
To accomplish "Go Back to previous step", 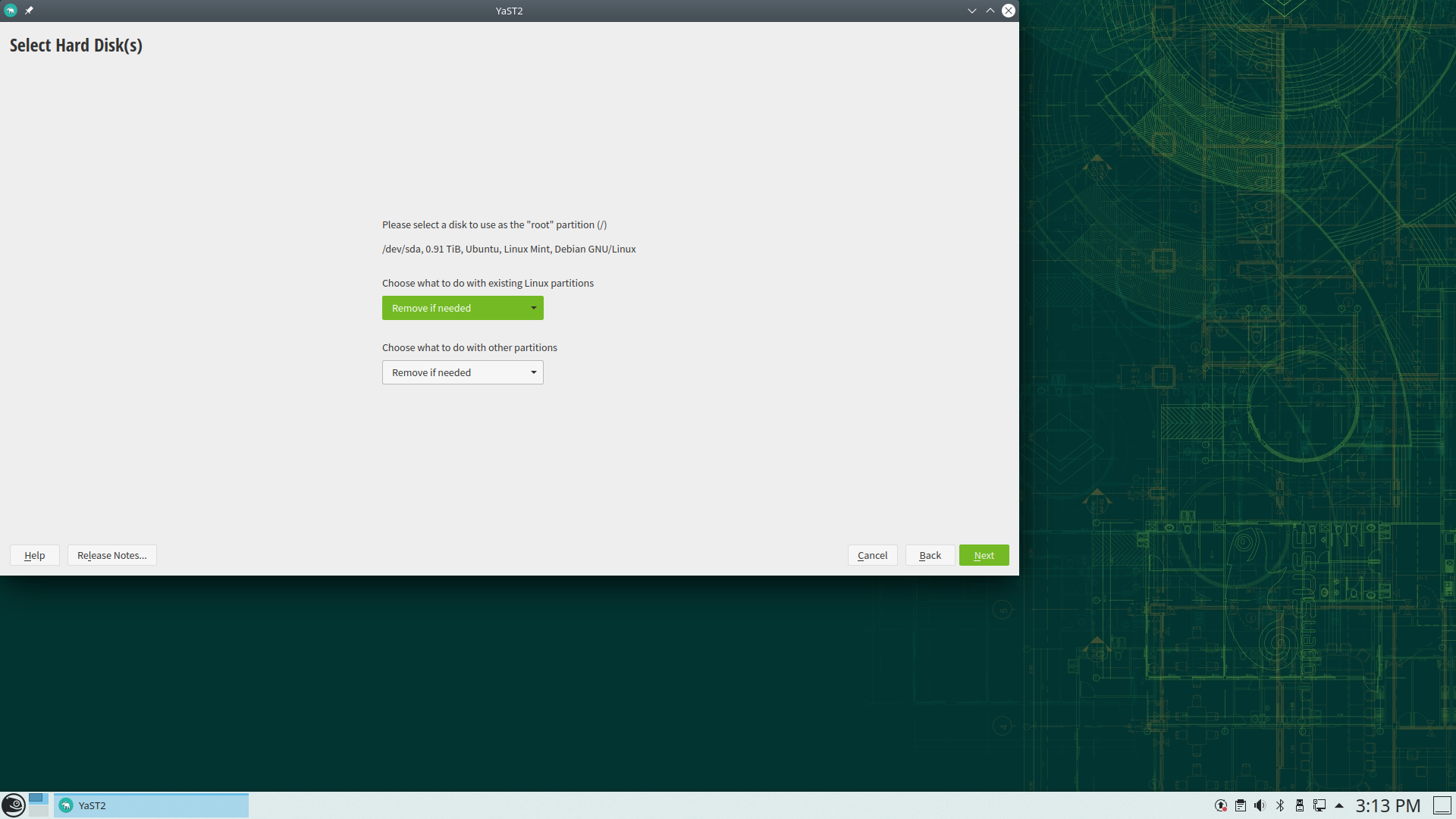I will 930,555.
